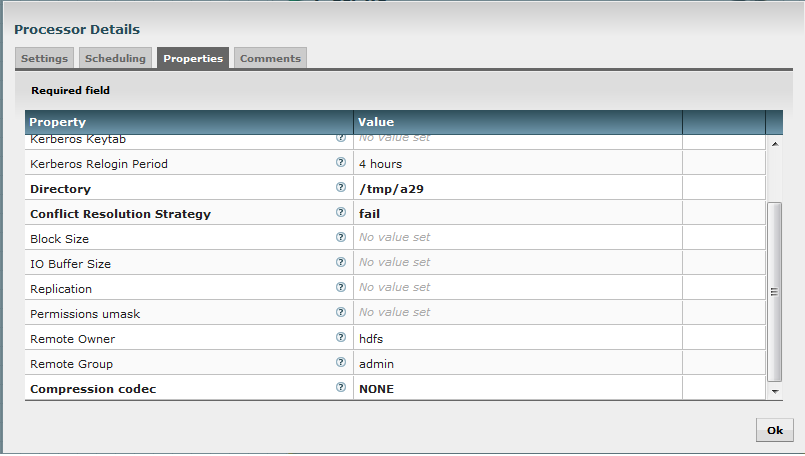805x456 pixels.
Task: Switch to the Settings tab
Action: coord(44,58)
